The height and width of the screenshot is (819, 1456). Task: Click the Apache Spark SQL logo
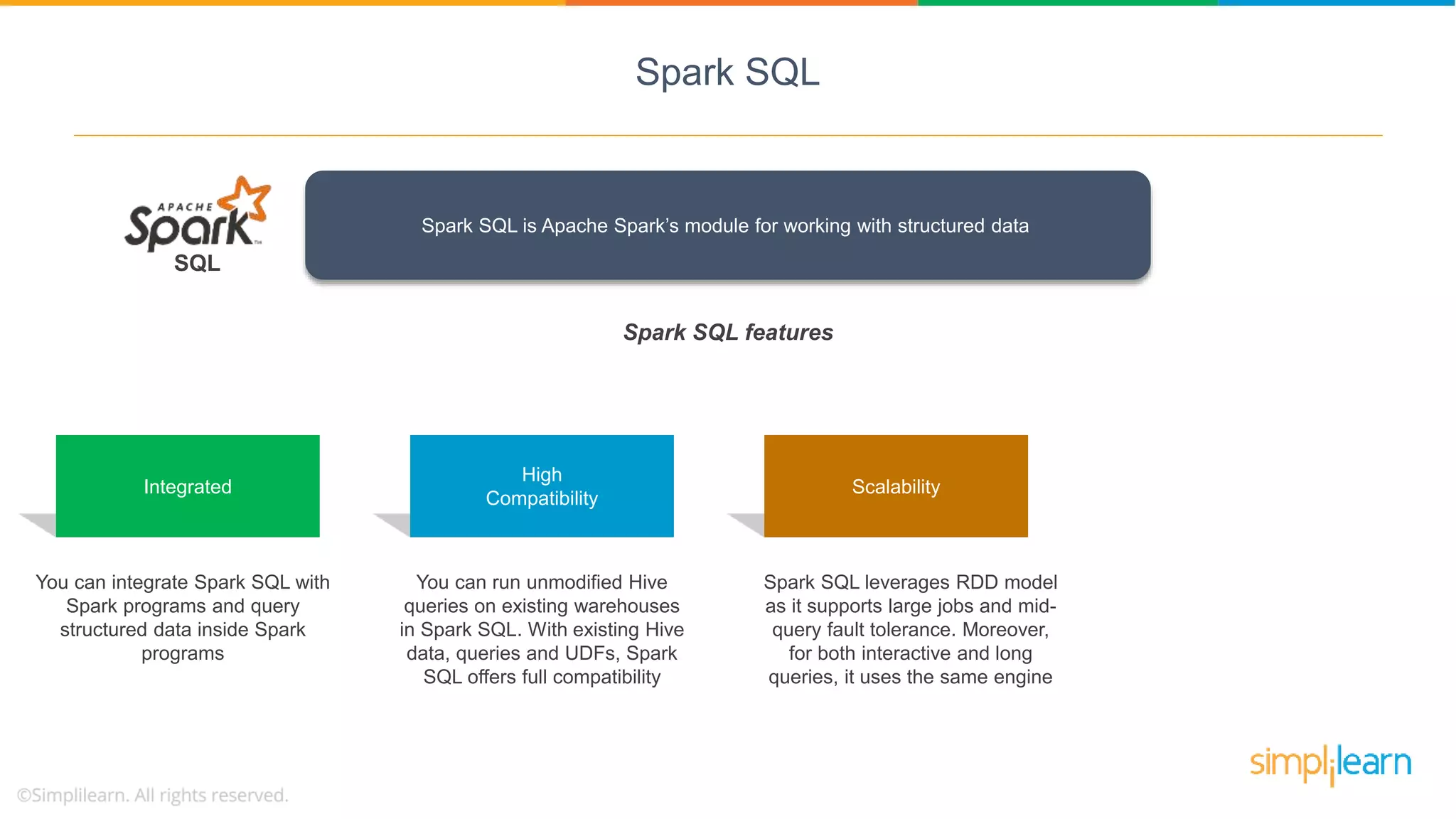pos(198,224)
